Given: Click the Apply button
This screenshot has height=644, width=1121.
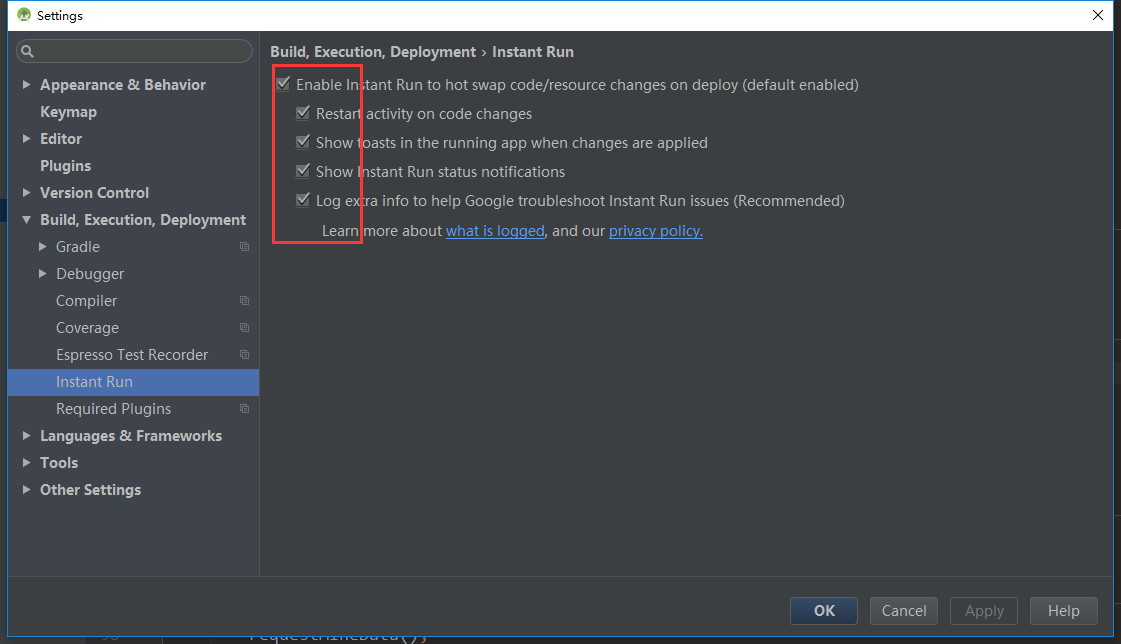Looking at the screenshot, I should [984, 611].
